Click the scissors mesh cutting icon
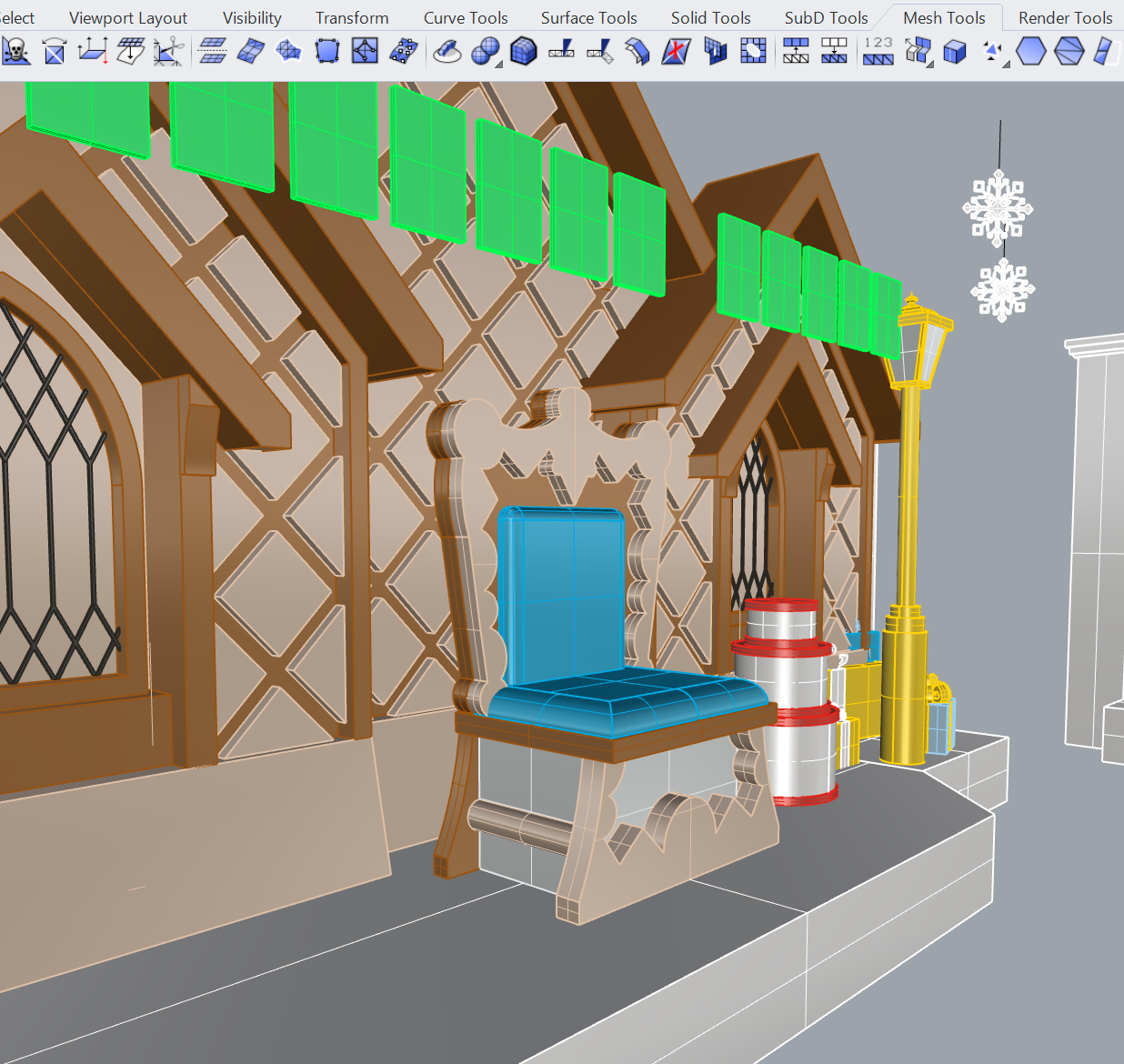This screenshot has height=1064, width=1124. click(168, 51)
